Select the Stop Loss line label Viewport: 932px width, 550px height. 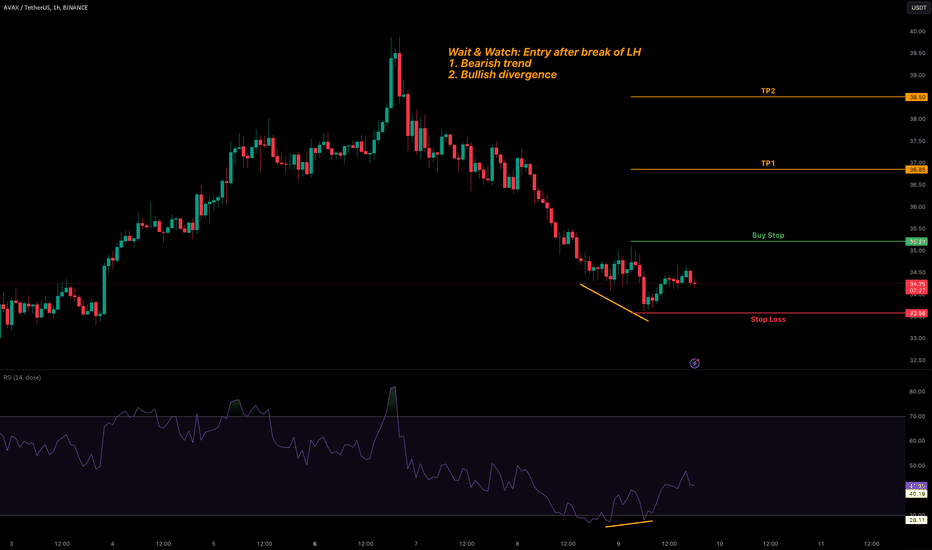(768, 319)
